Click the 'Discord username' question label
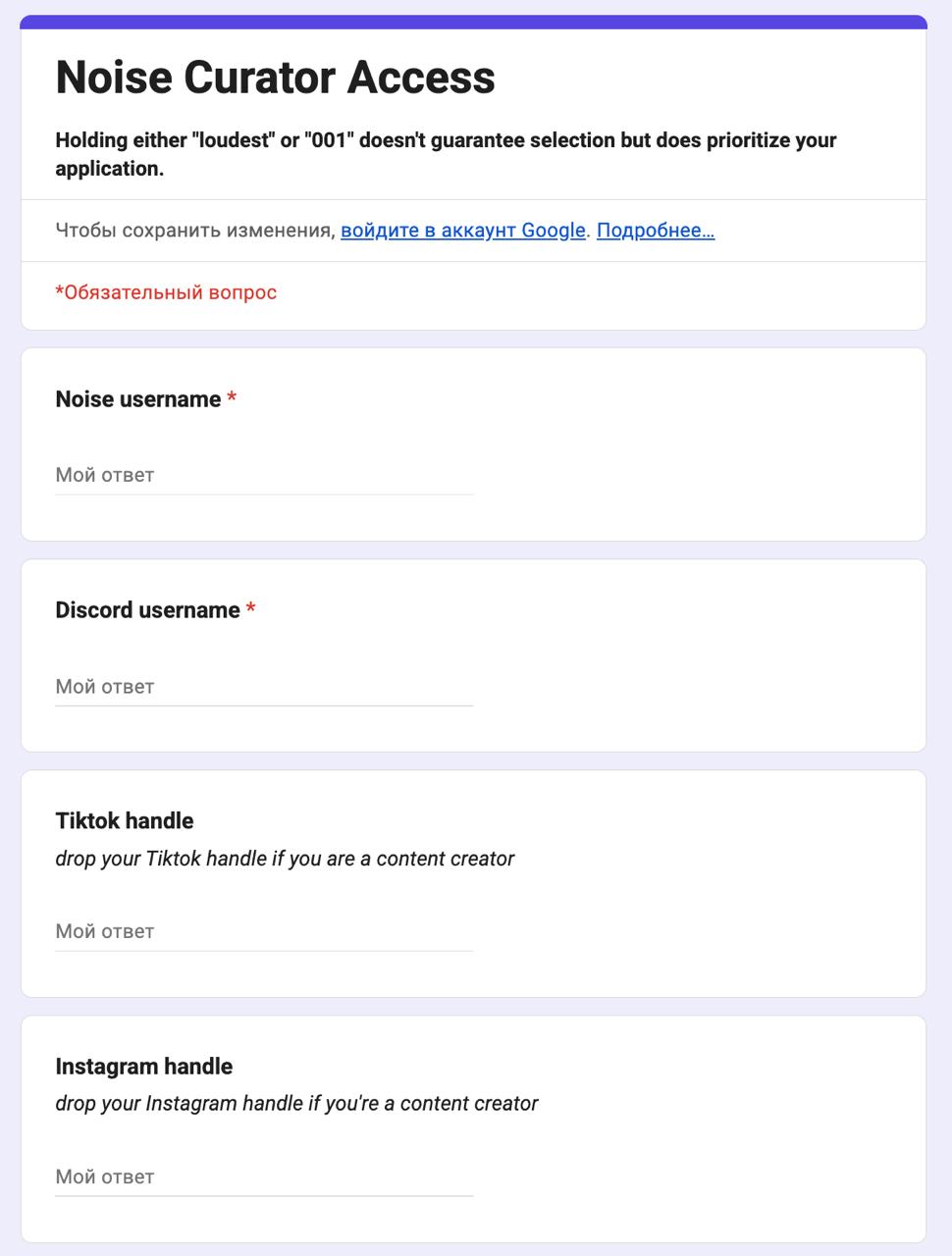Image resolution: width=952 pixels, height=1256 pixels. 148,610
